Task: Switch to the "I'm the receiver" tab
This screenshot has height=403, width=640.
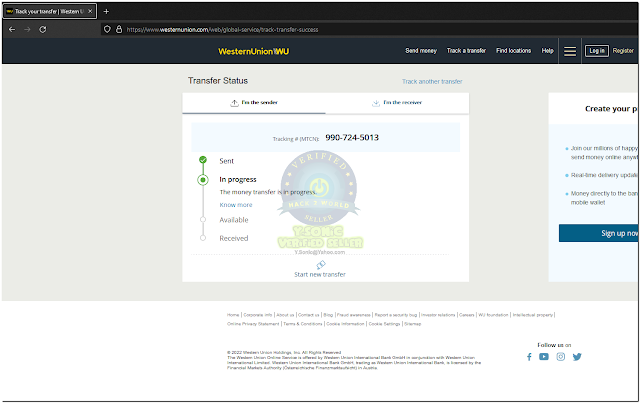Action: (397, 103)
